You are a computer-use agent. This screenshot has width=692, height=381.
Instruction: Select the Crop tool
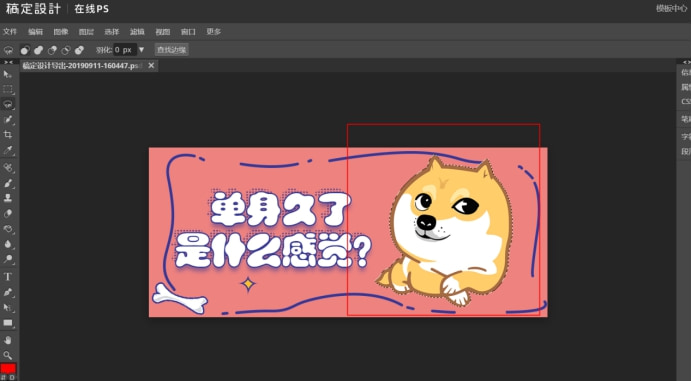coord(8,135)
